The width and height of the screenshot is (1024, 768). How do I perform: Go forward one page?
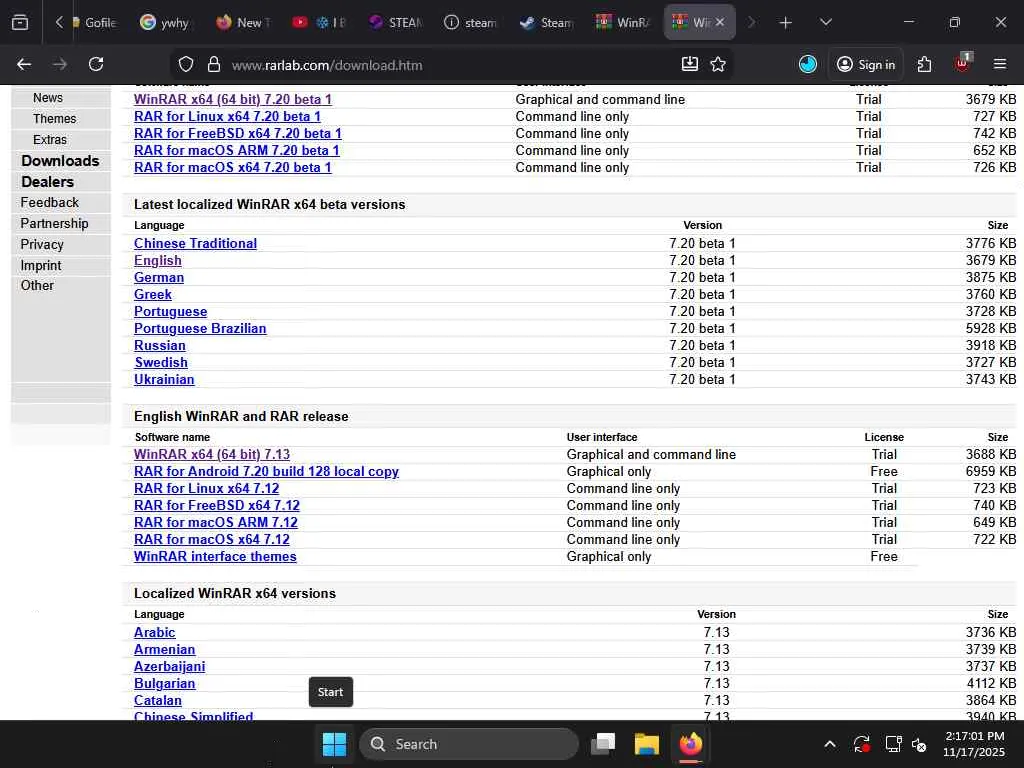click(60, 64)
